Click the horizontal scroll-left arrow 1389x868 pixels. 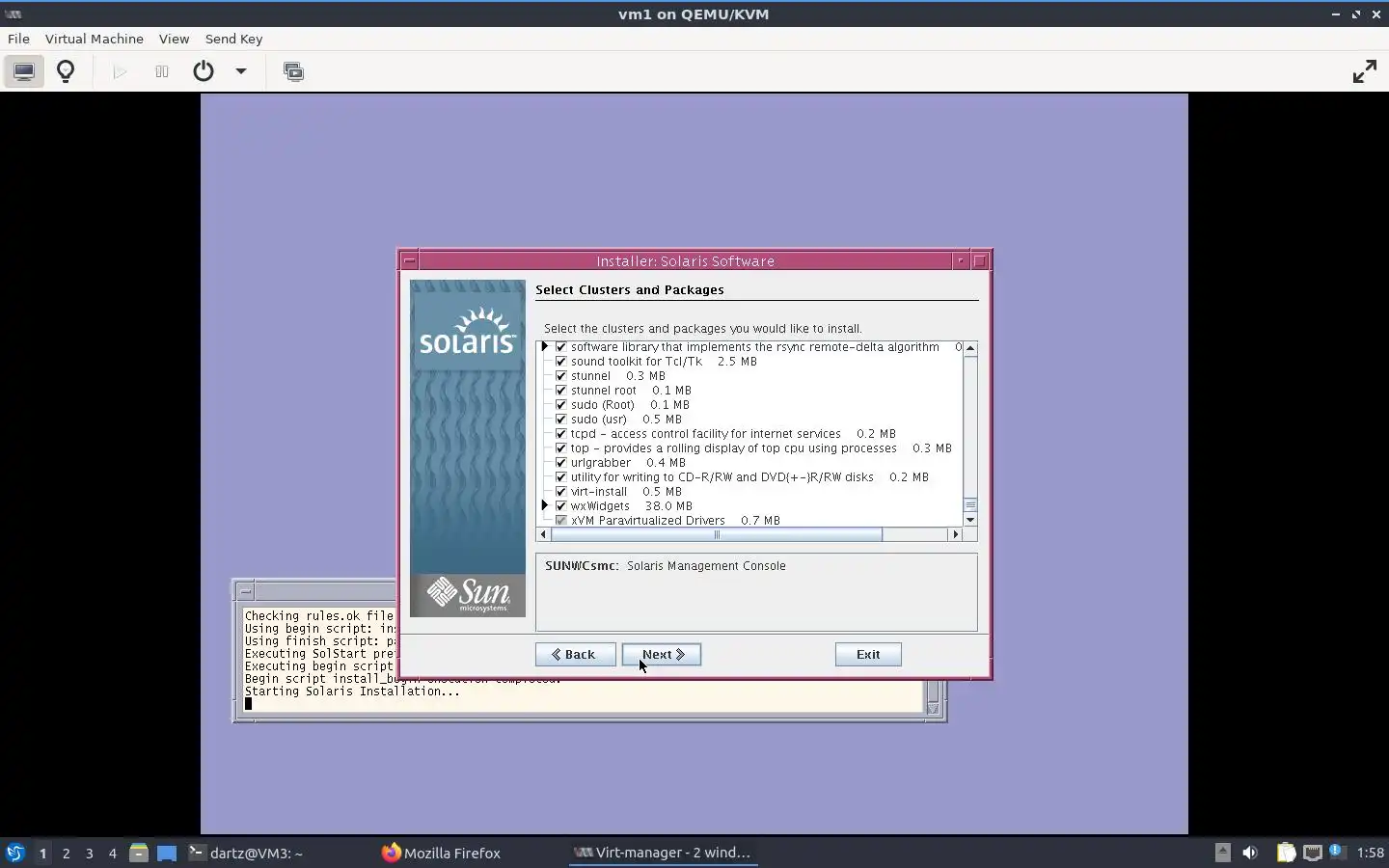tap(543, 534)
